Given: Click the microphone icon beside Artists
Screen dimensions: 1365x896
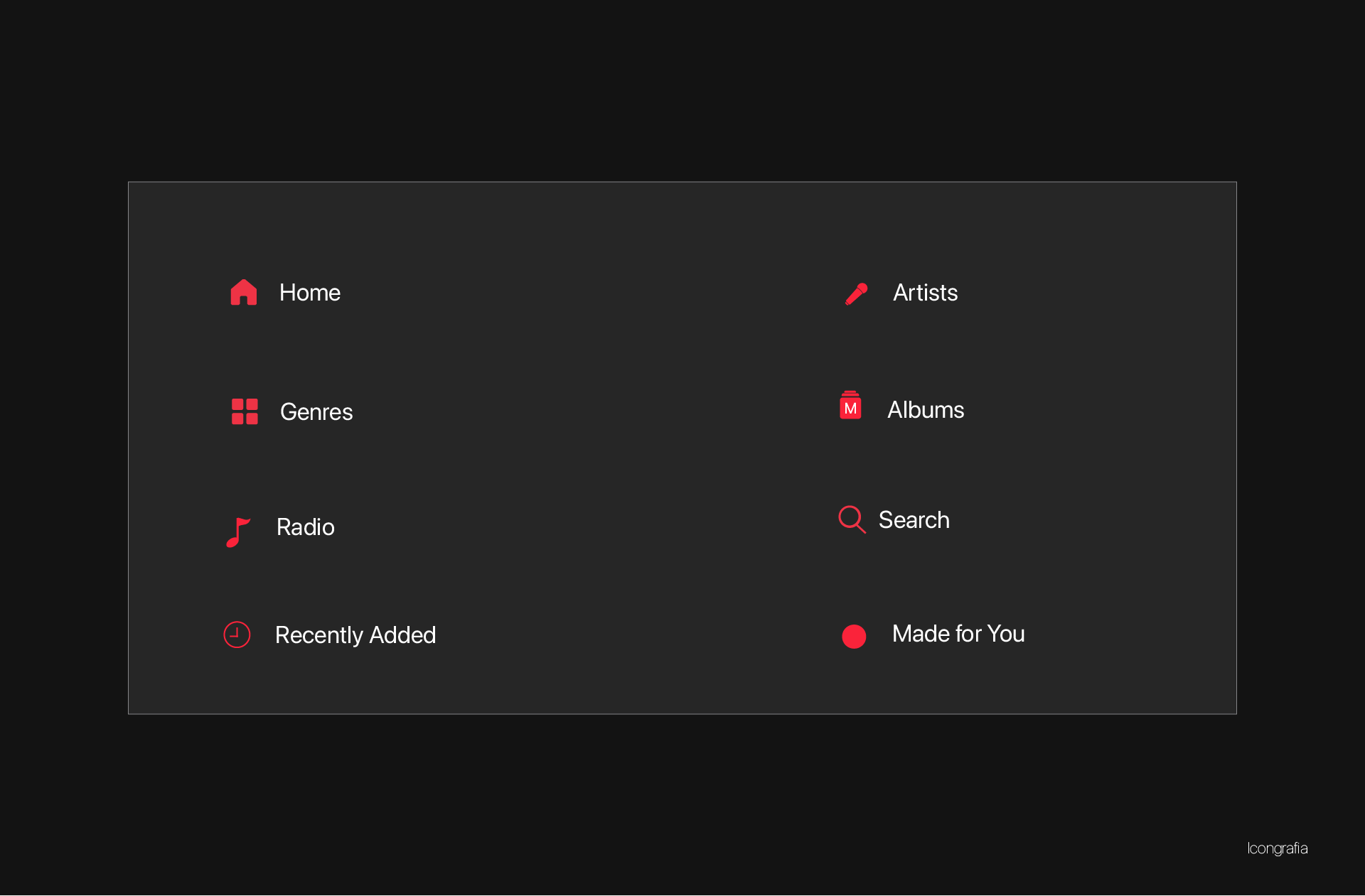Looking at the screenshot, I should coord(856,293).
